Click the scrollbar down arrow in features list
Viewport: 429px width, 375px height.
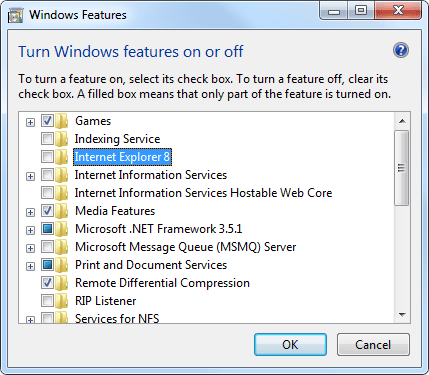pyautogui.click(x=402, y=315)
